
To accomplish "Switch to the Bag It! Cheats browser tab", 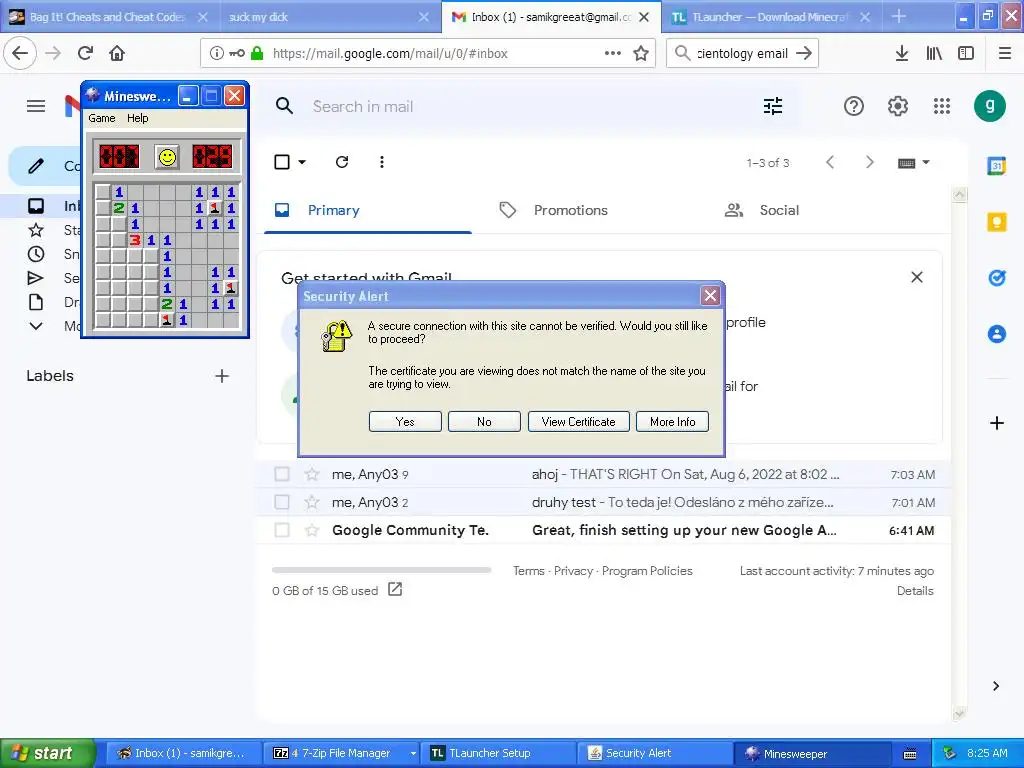I will 108,17.
